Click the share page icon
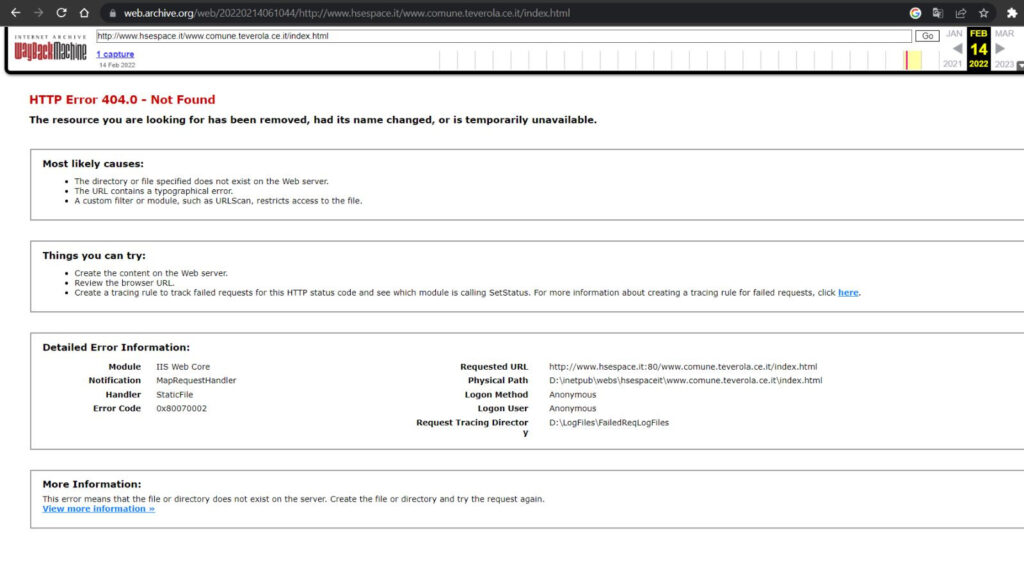The height and width of the screenshot is (568, 1024). [961, 13]
